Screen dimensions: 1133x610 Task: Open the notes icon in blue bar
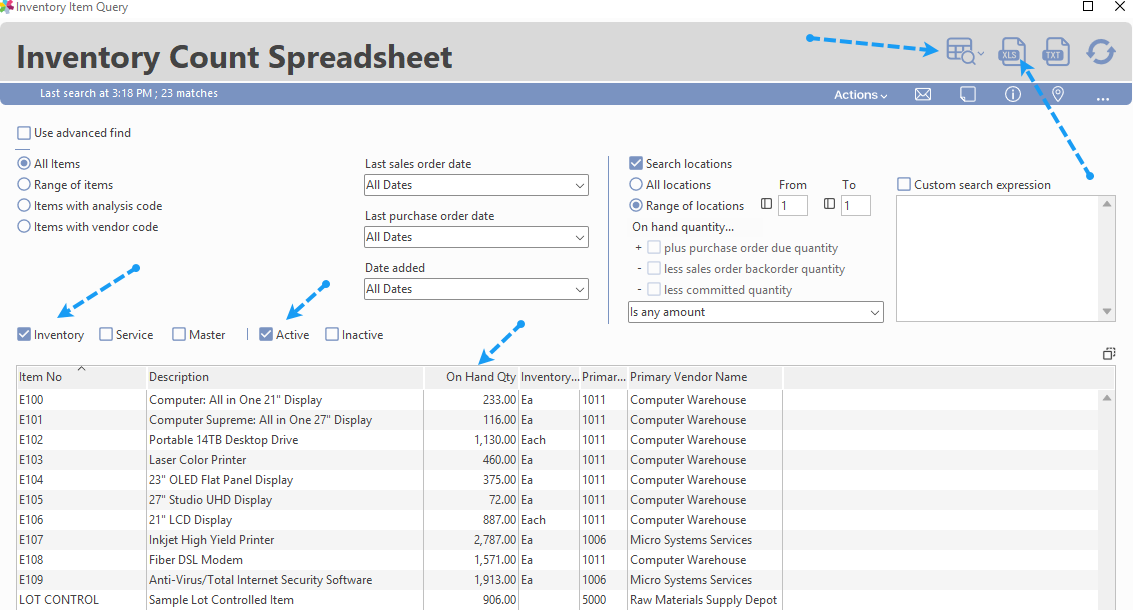[968, 95]
